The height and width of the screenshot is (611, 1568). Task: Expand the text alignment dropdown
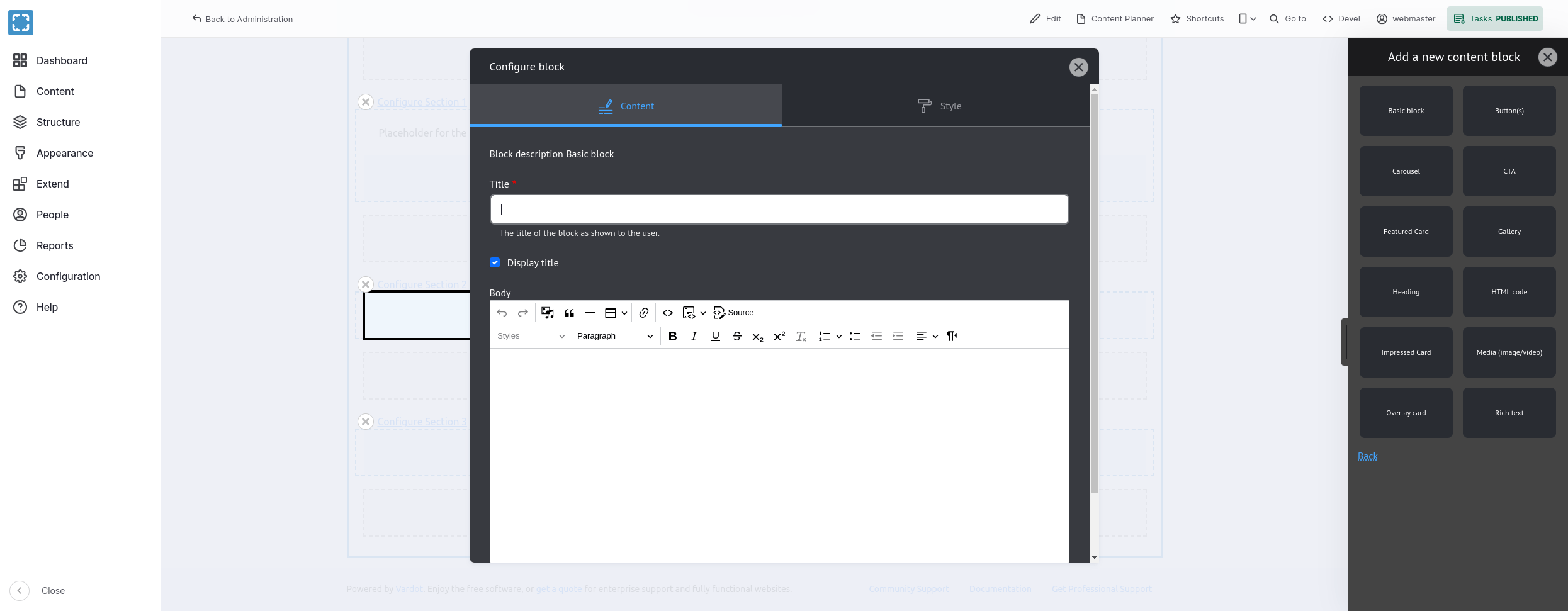(935, 336)
